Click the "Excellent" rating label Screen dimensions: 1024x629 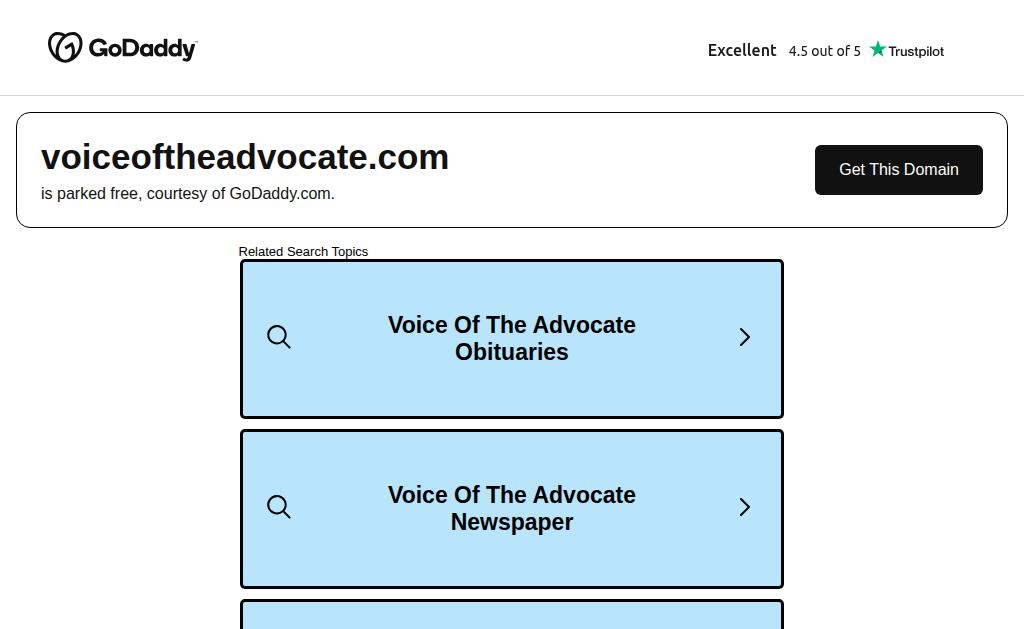(742, 50)
